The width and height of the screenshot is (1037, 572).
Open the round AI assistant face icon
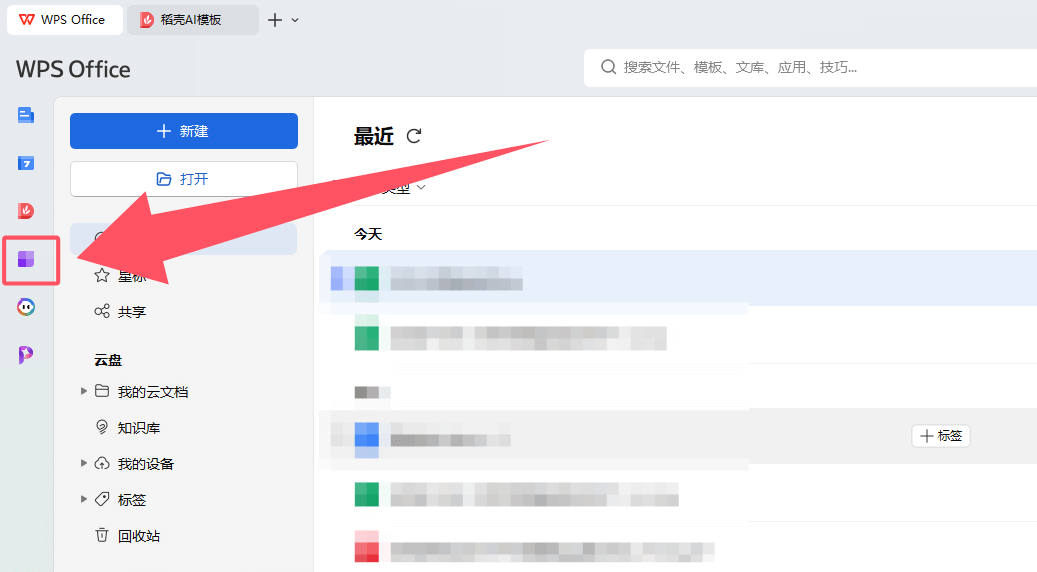(x=26, y=307)
